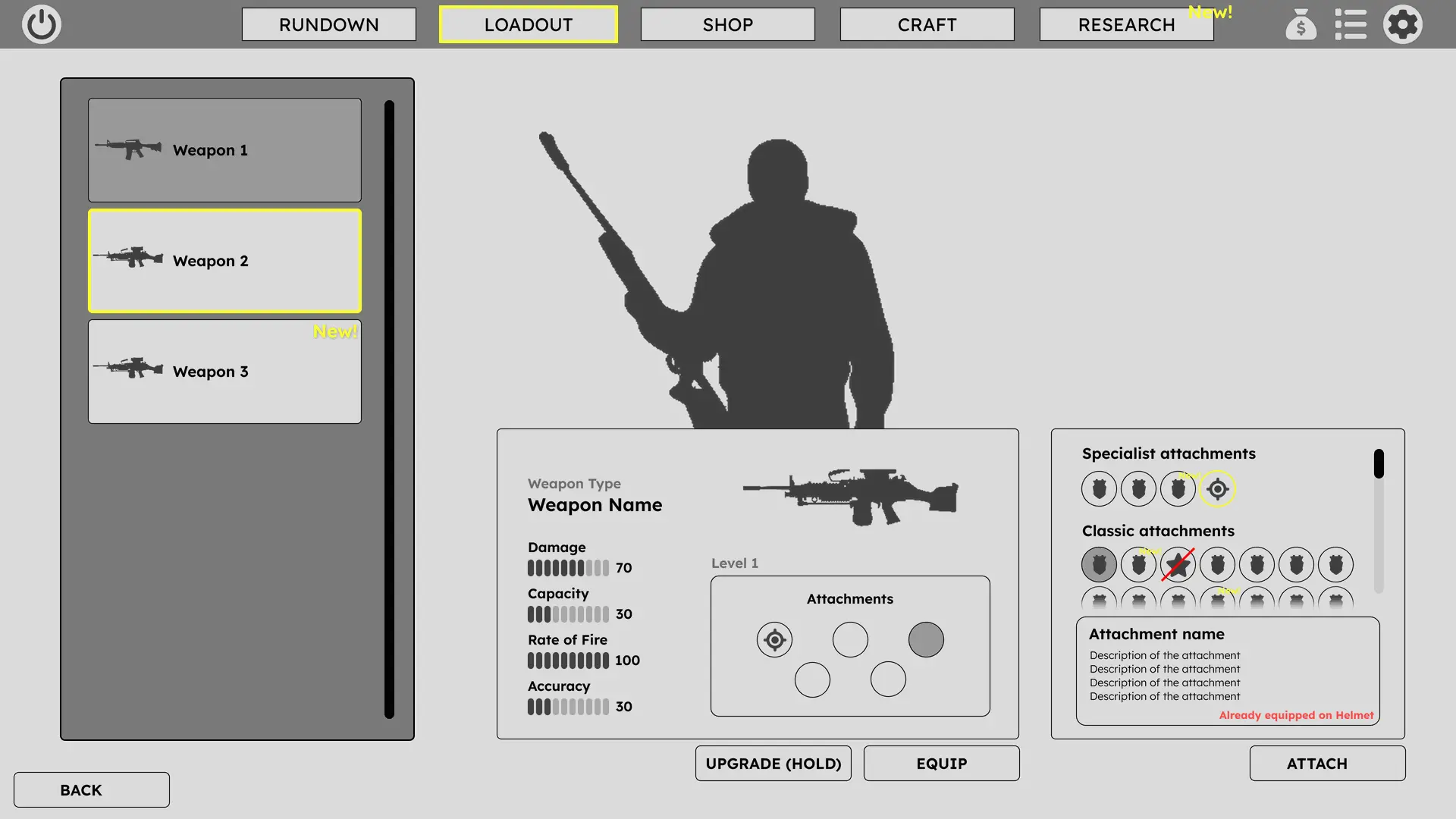Select the crossed-out star classic attachment
The height and width of the screenshot is (819, 1456).
tap(1178, 565)
